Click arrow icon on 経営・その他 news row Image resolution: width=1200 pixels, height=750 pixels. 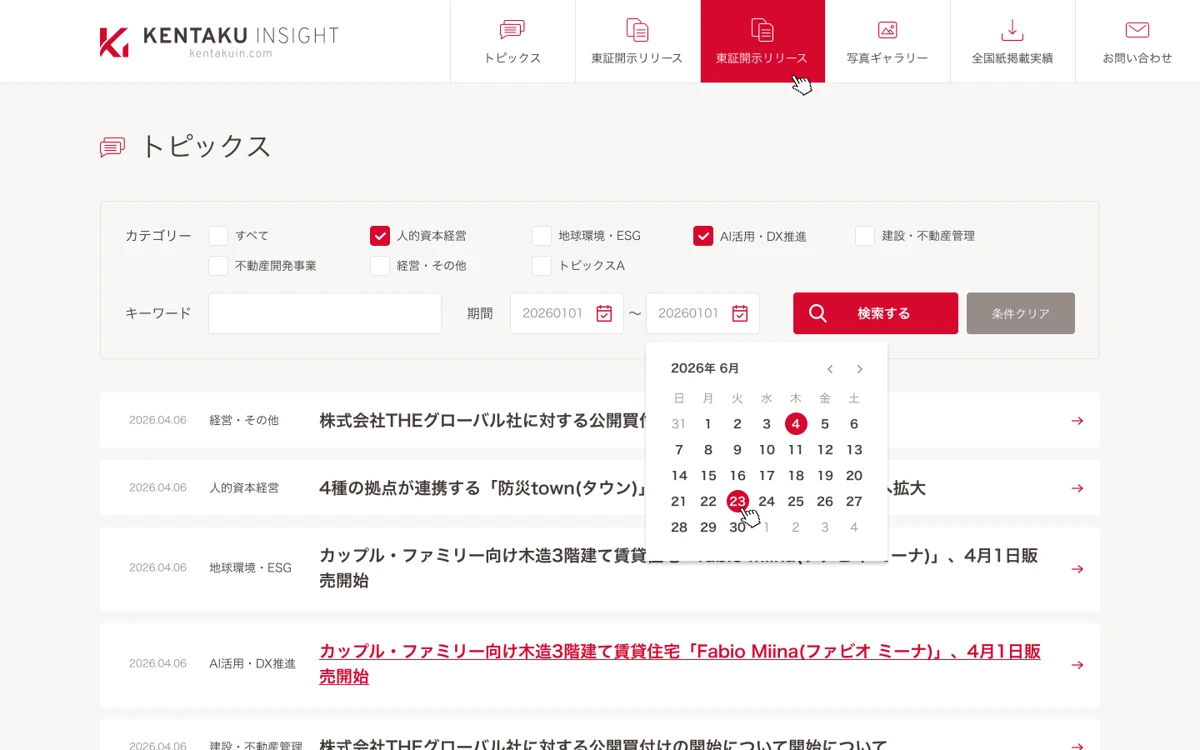coord(1077,420)
